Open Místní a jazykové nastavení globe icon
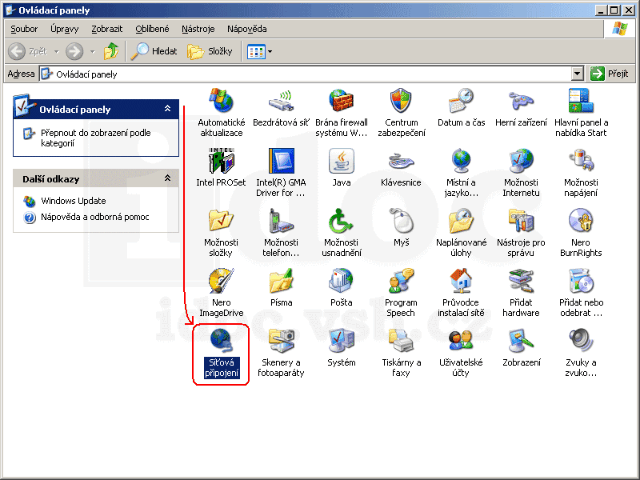The width and height of the screenshot is (640, 480). pyautogui.click(x=461, y=161)
